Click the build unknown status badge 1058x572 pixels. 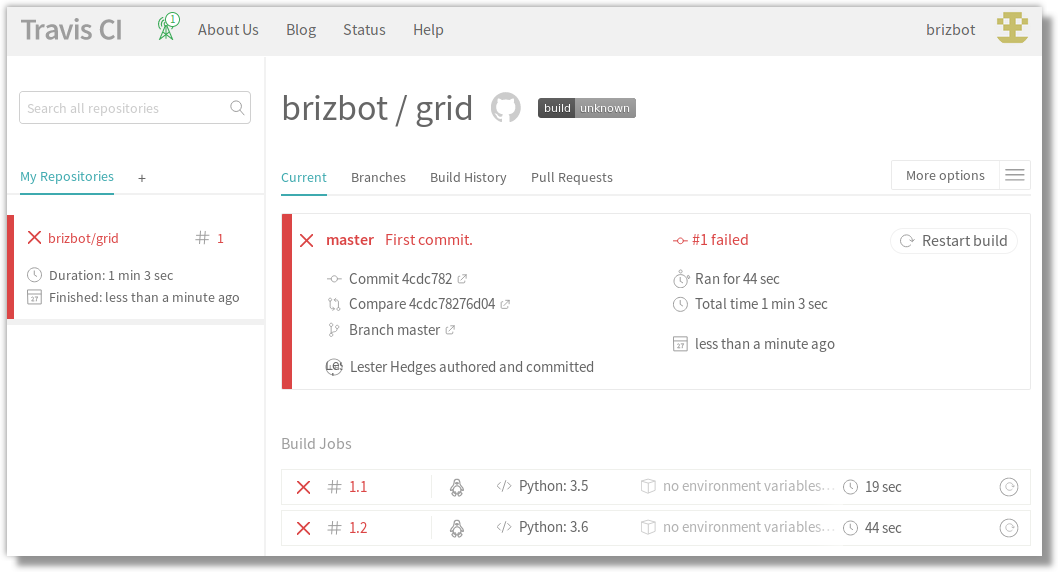[x=586, y=108]
